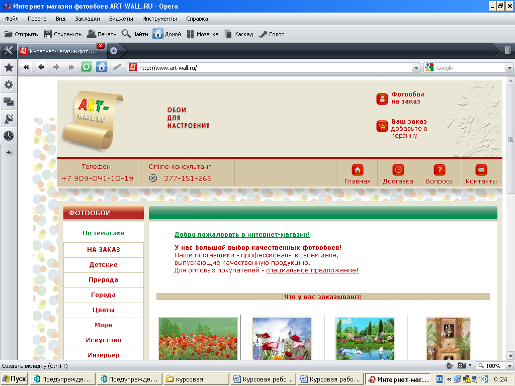Click the Контакты envelope icon
The height and width of the screenshot is (386, 515).
[x=481, y=170]
